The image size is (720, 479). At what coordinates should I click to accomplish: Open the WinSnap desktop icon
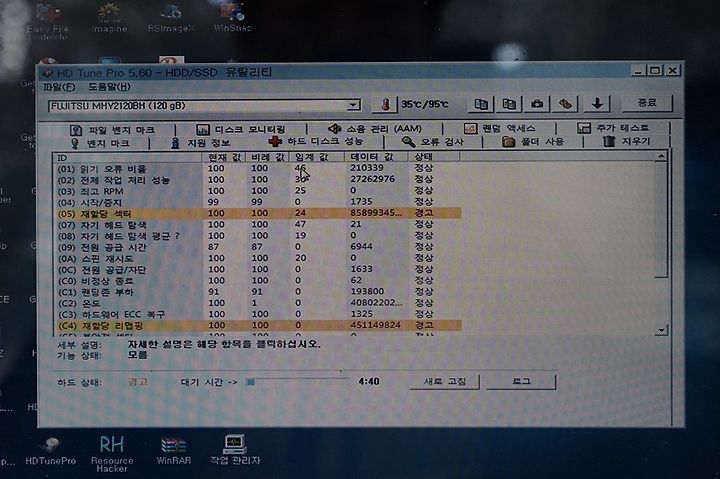click(232, 17)
